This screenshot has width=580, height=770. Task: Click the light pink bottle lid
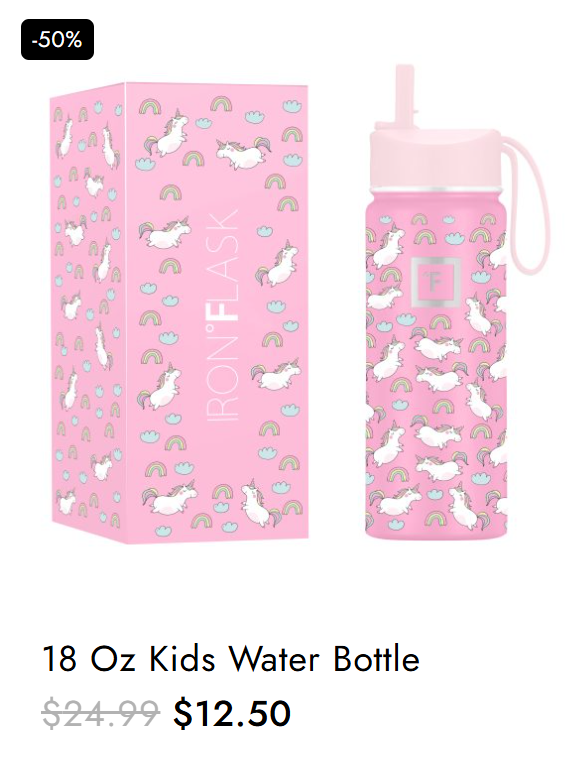tap(435, 159)
